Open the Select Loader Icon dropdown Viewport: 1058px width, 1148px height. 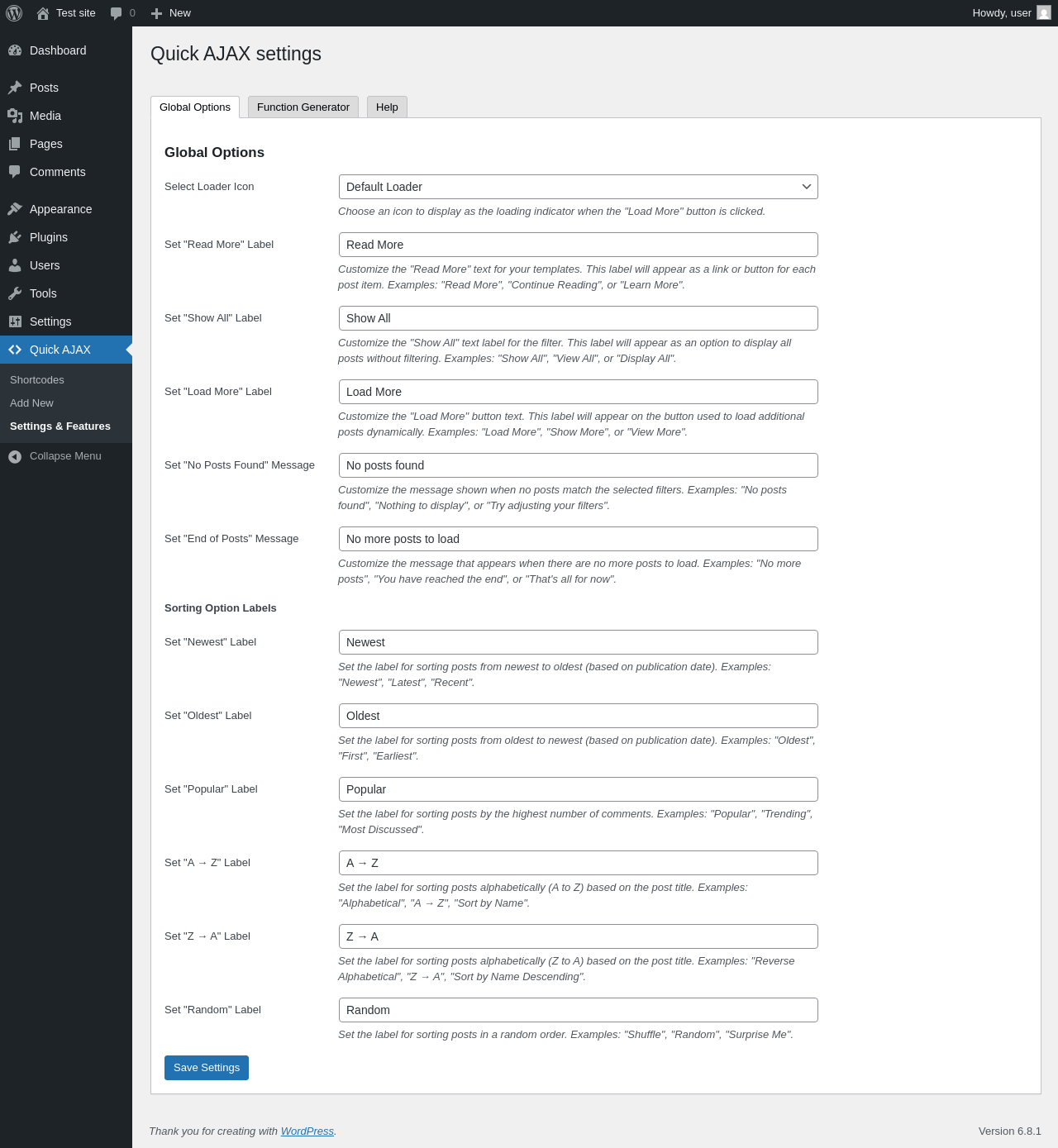point(579,187)
